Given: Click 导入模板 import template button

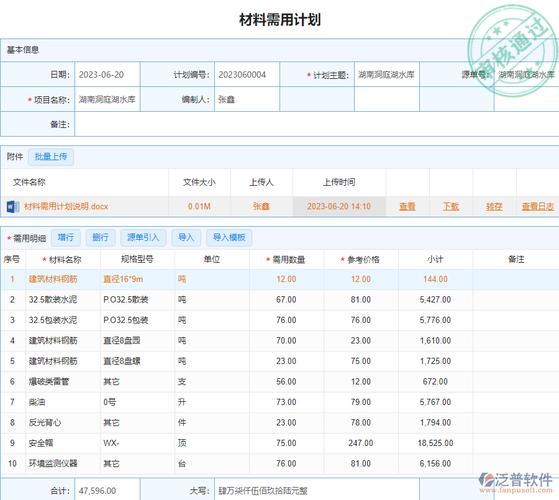Looking at the screenshot, I should tap(229, 238).
